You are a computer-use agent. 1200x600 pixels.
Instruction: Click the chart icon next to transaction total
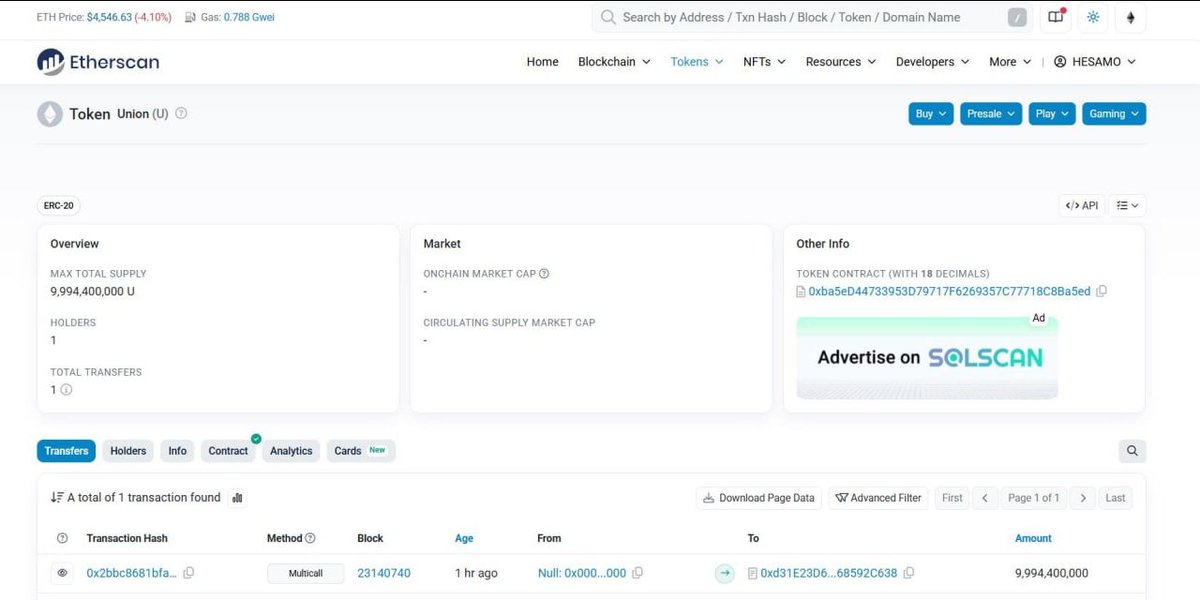(x=237, y=497)
